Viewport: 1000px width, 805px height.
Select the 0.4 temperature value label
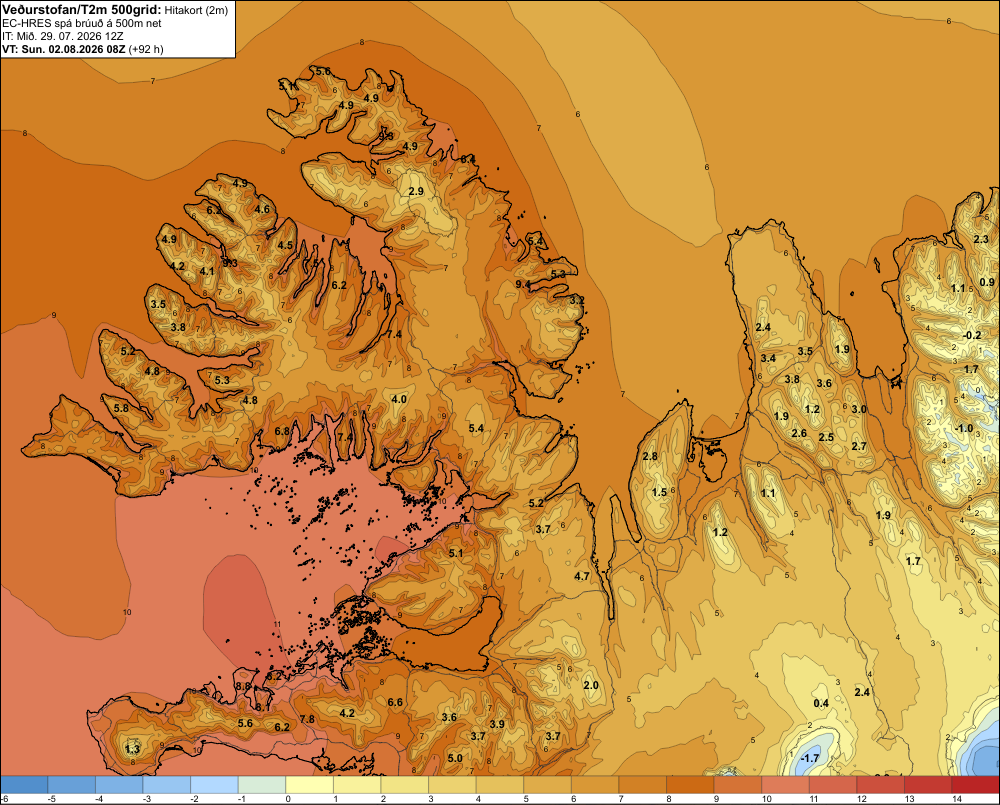821,703
